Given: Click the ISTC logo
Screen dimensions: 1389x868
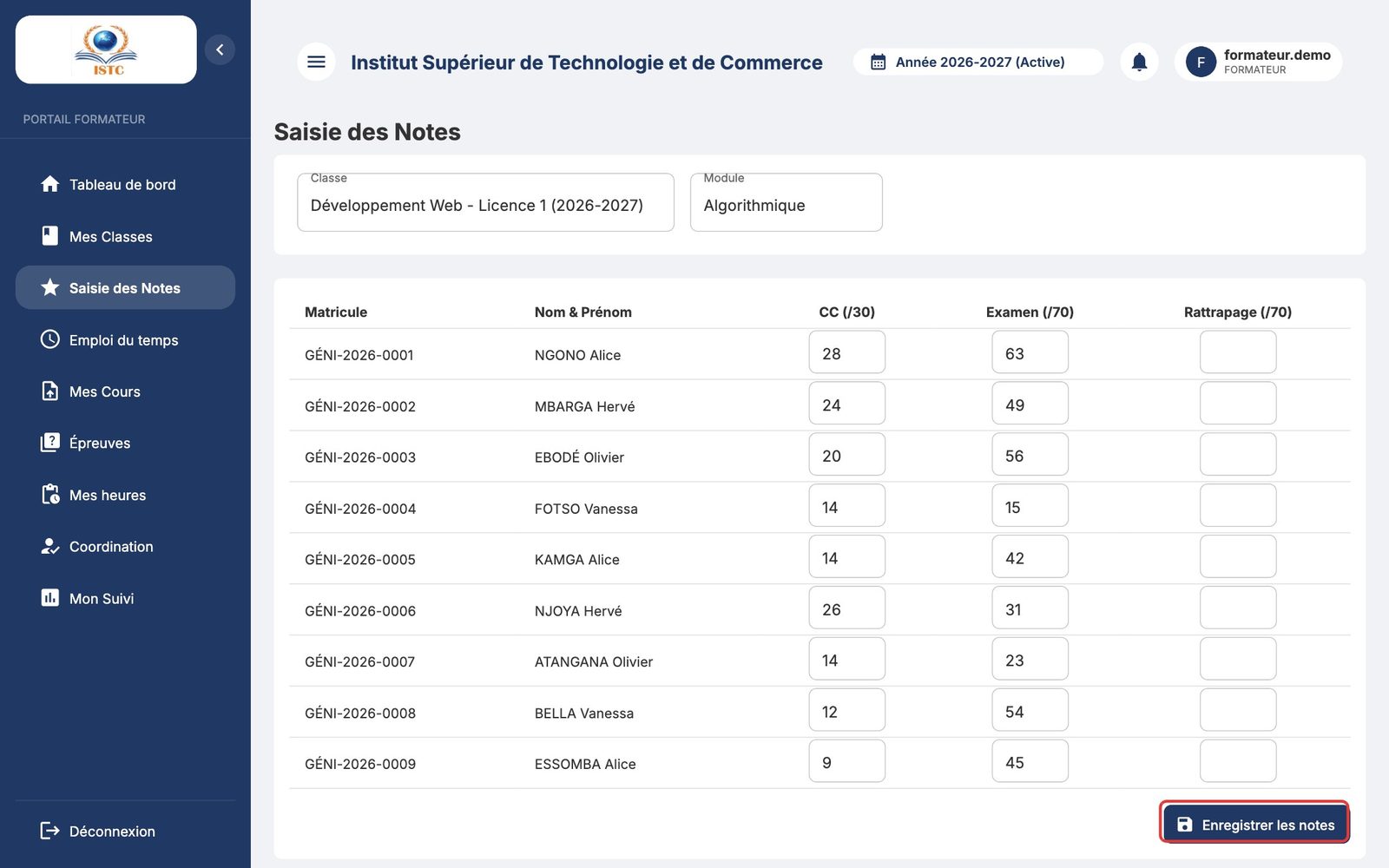Looking at the screenshot, I should pos(106,49).
